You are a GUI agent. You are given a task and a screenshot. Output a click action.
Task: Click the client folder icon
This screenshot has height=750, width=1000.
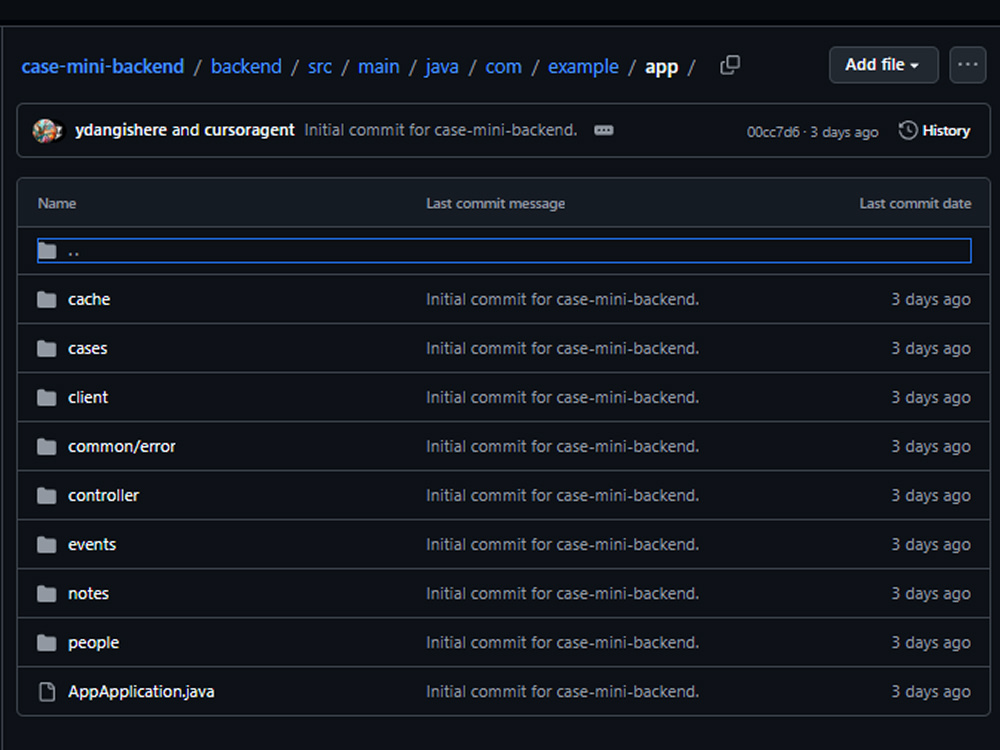click(47, 397)
